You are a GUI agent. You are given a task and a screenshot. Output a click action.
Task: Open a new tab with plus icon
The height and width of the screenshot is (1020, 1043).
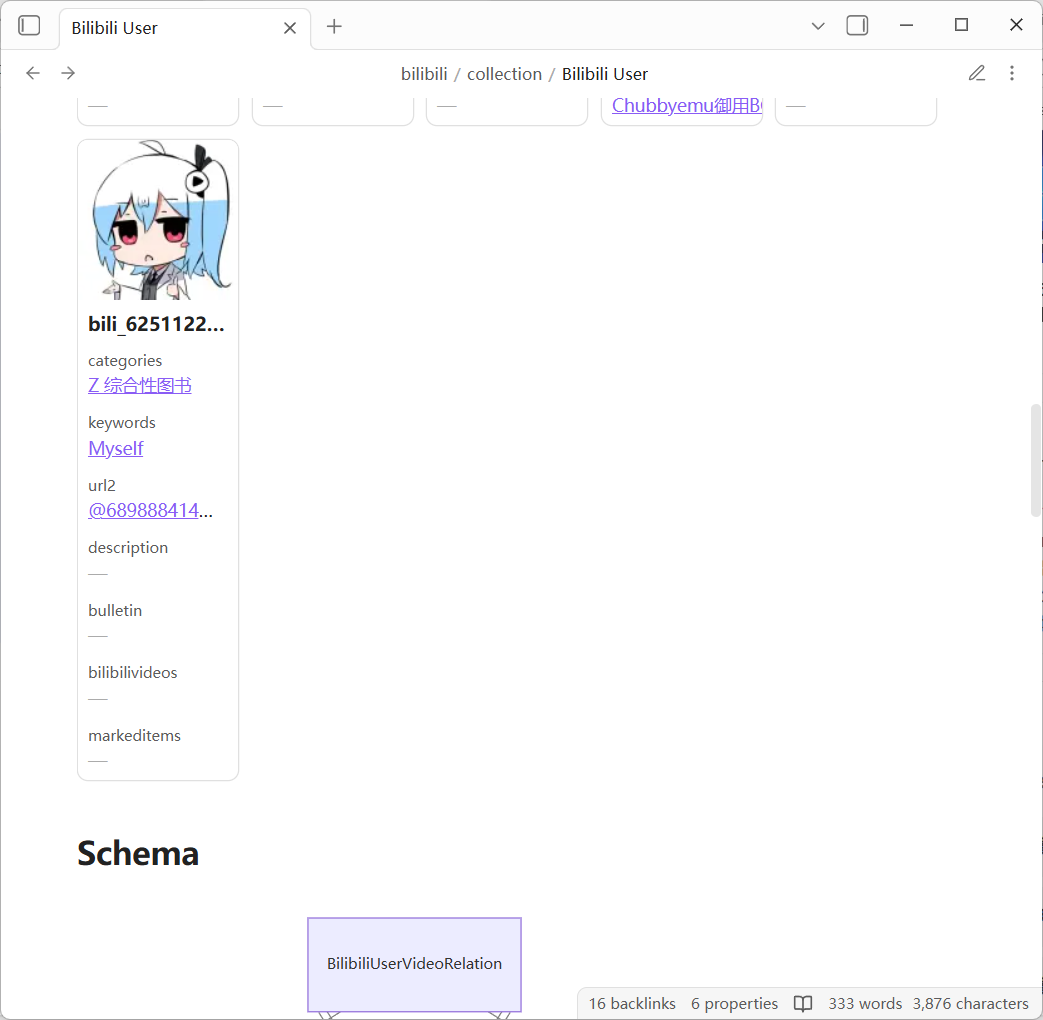tap(334, 27)
